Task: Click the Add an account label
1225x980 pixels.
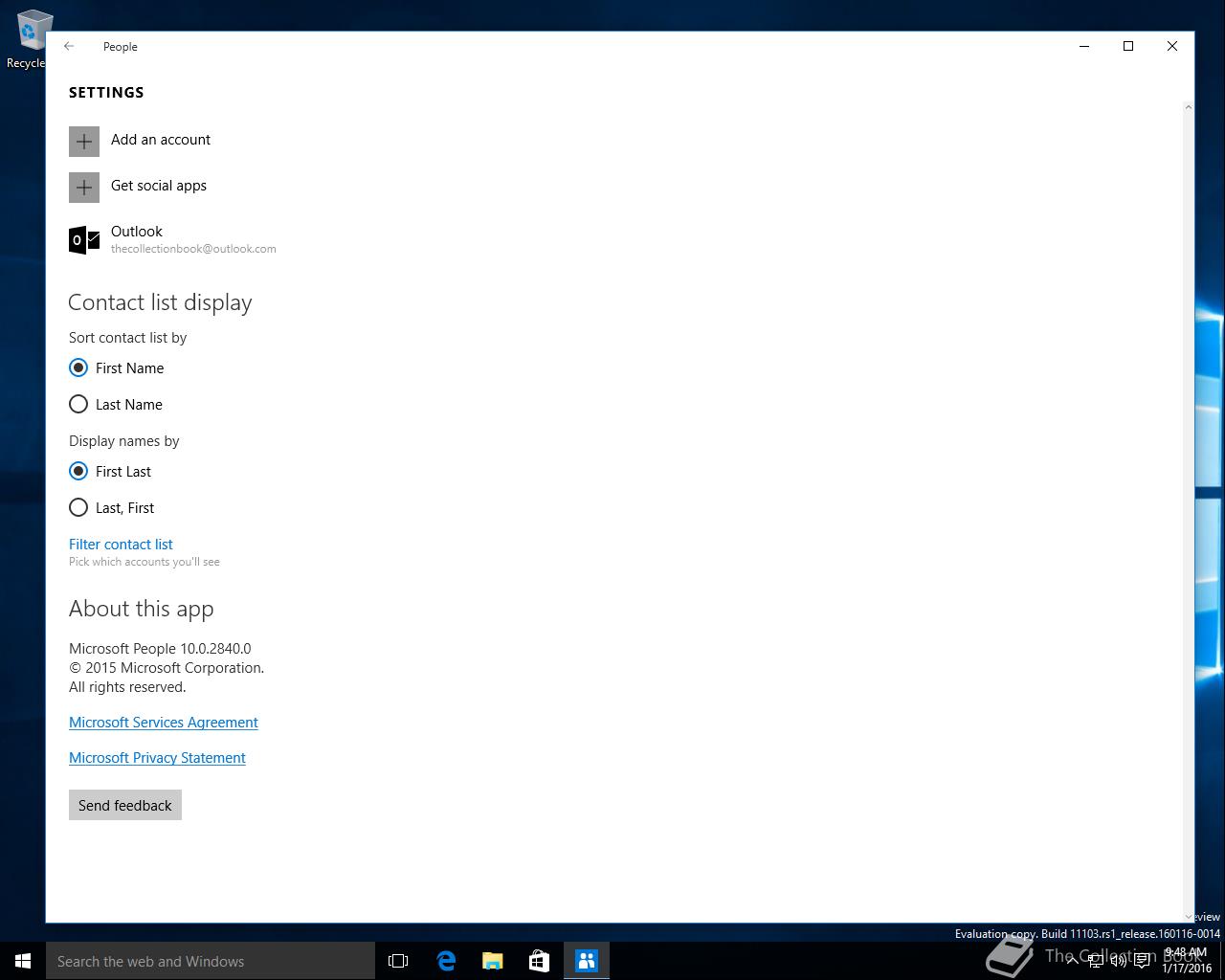Action: 161,140
